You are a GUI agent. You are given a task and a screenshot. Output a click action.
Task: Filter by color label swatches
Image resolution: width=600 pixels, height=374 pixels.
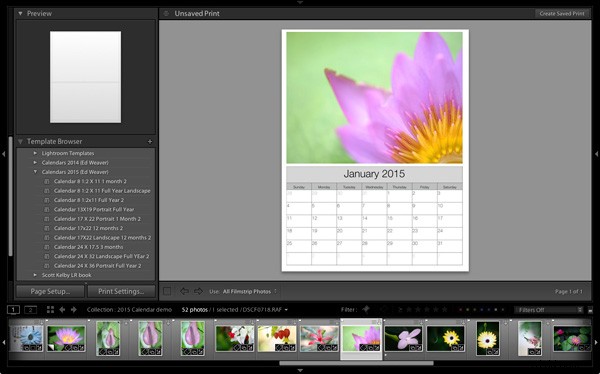pyautogui.click(x=482, y=310)
